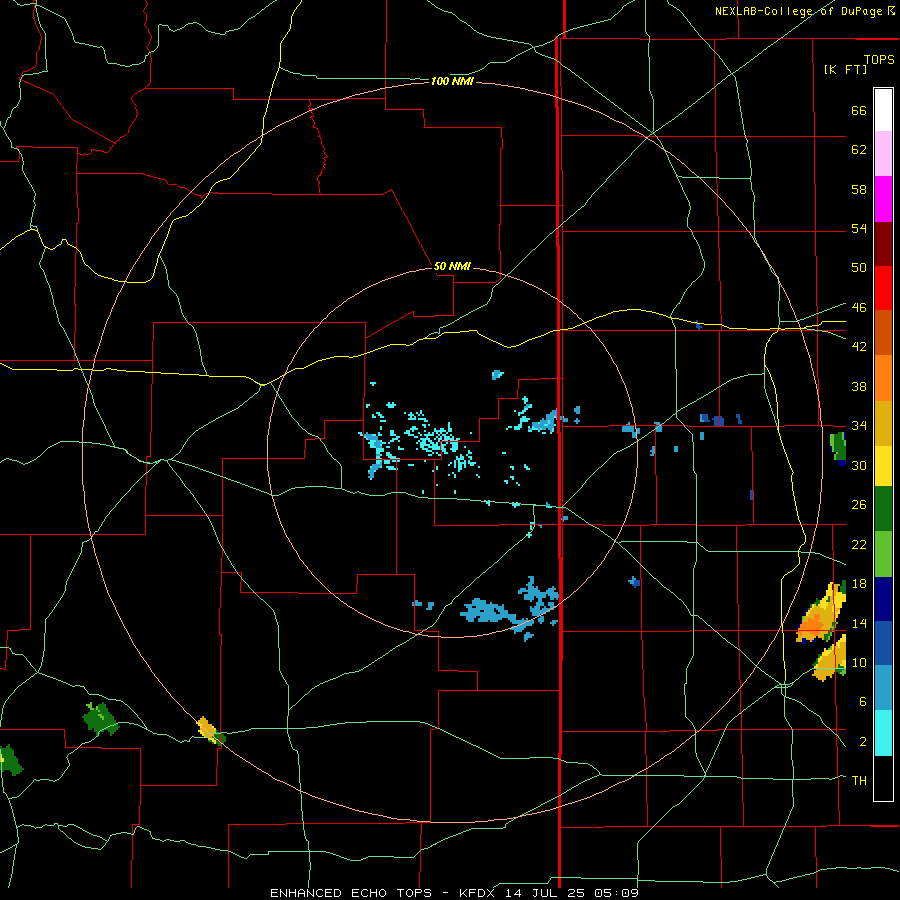Click the legend value 38
This screenshot has width=900, height=900.
[859, 386]
